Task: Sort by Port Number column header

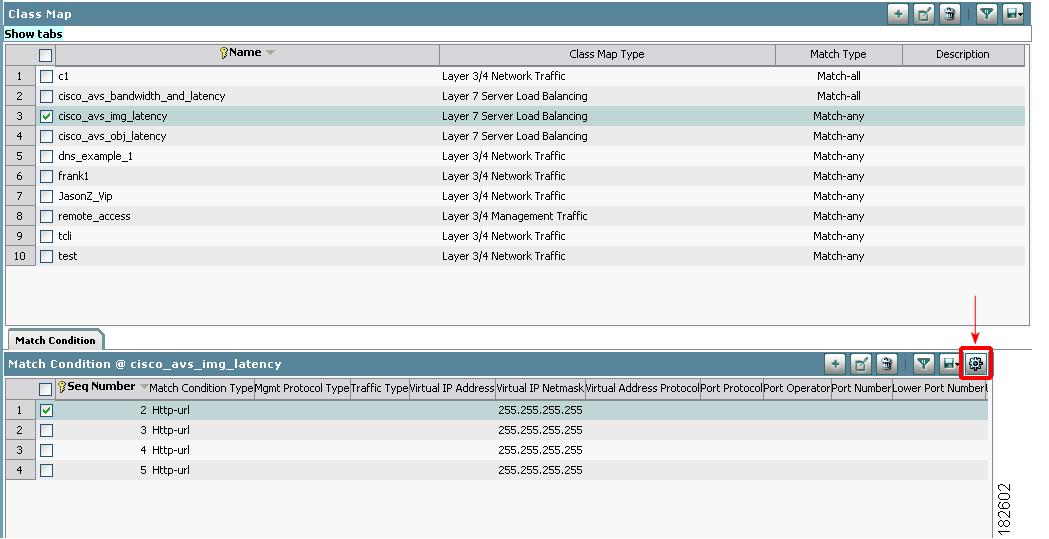Action: (x=862, y=389)
